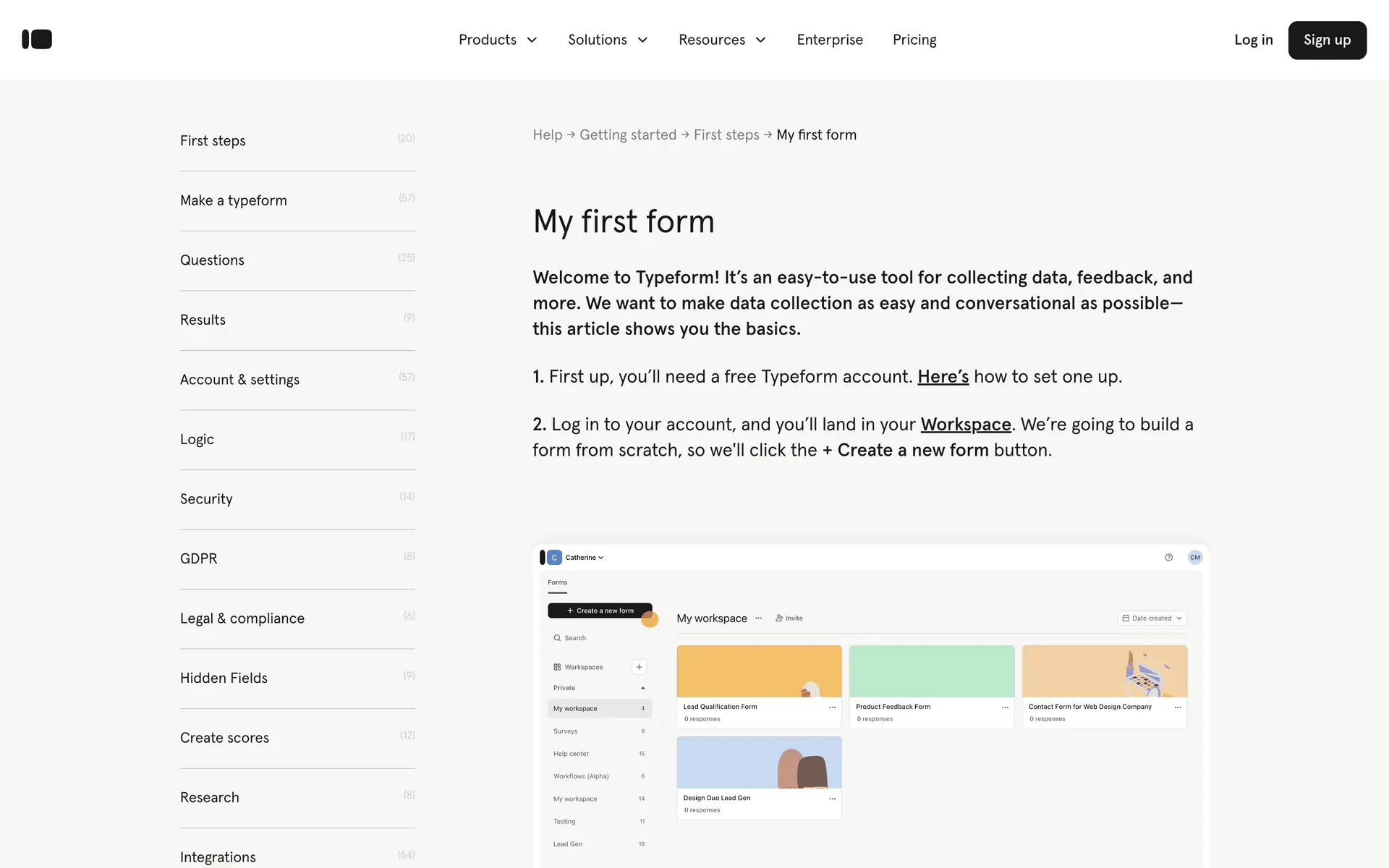This screenshot has width=1389, height=868.
Task: Click the Typeform logo icon
Action: tap(37, 39)
